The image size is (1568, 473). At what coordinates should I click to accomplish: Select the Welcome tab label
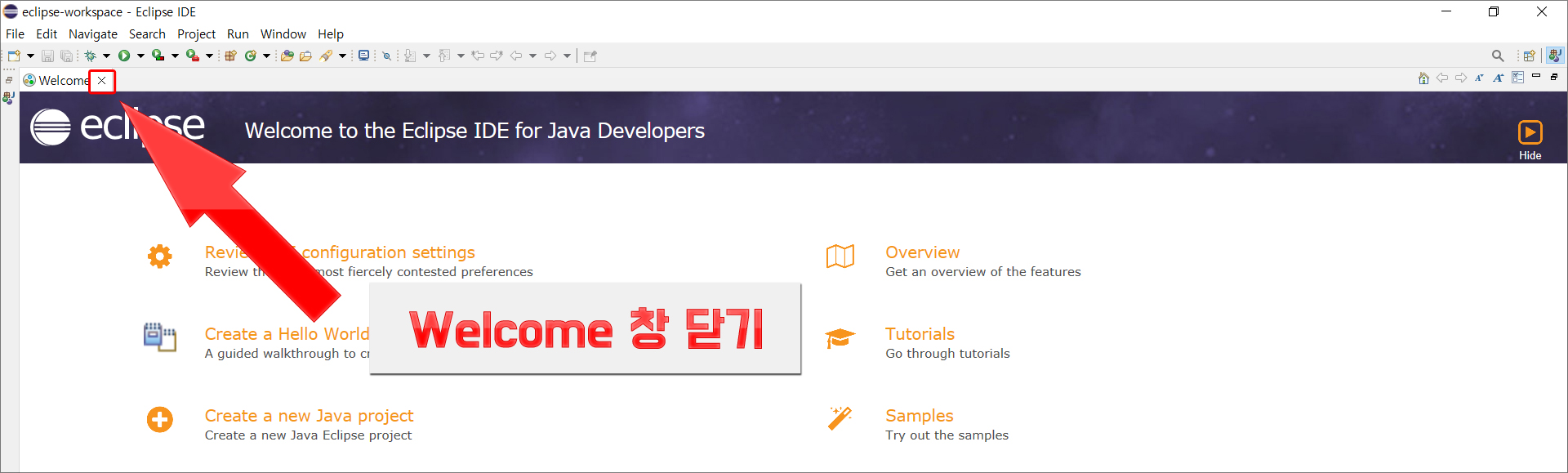[x=64, y=80]
